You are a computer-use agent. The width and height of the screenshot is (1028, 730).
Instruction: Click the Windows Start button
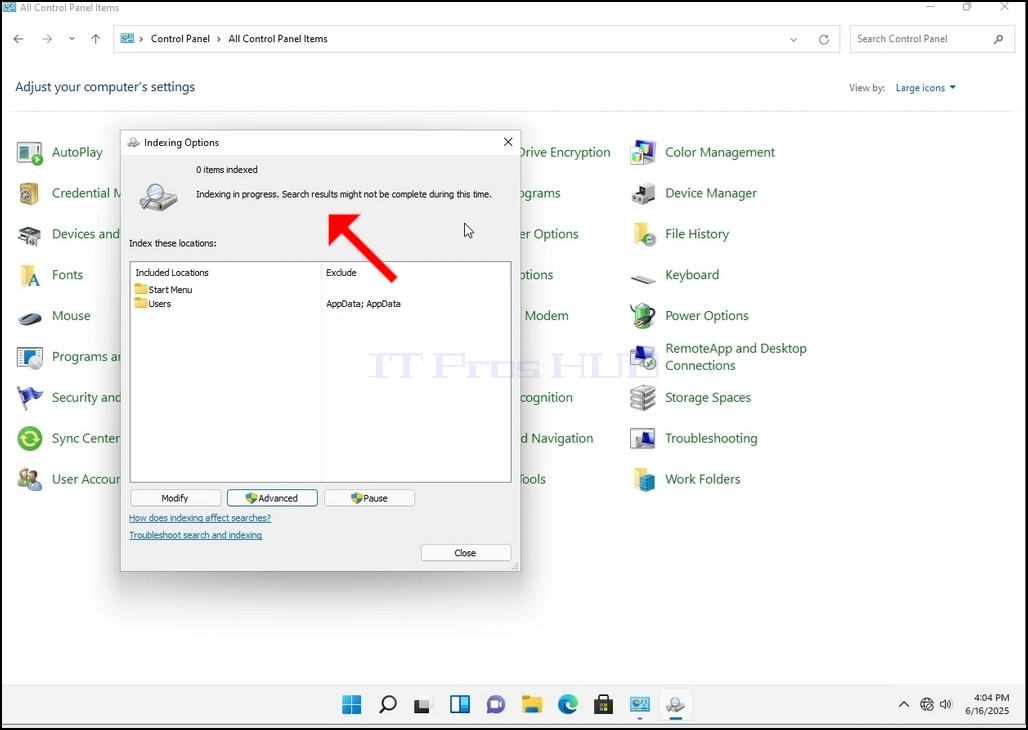click(352, 705)
